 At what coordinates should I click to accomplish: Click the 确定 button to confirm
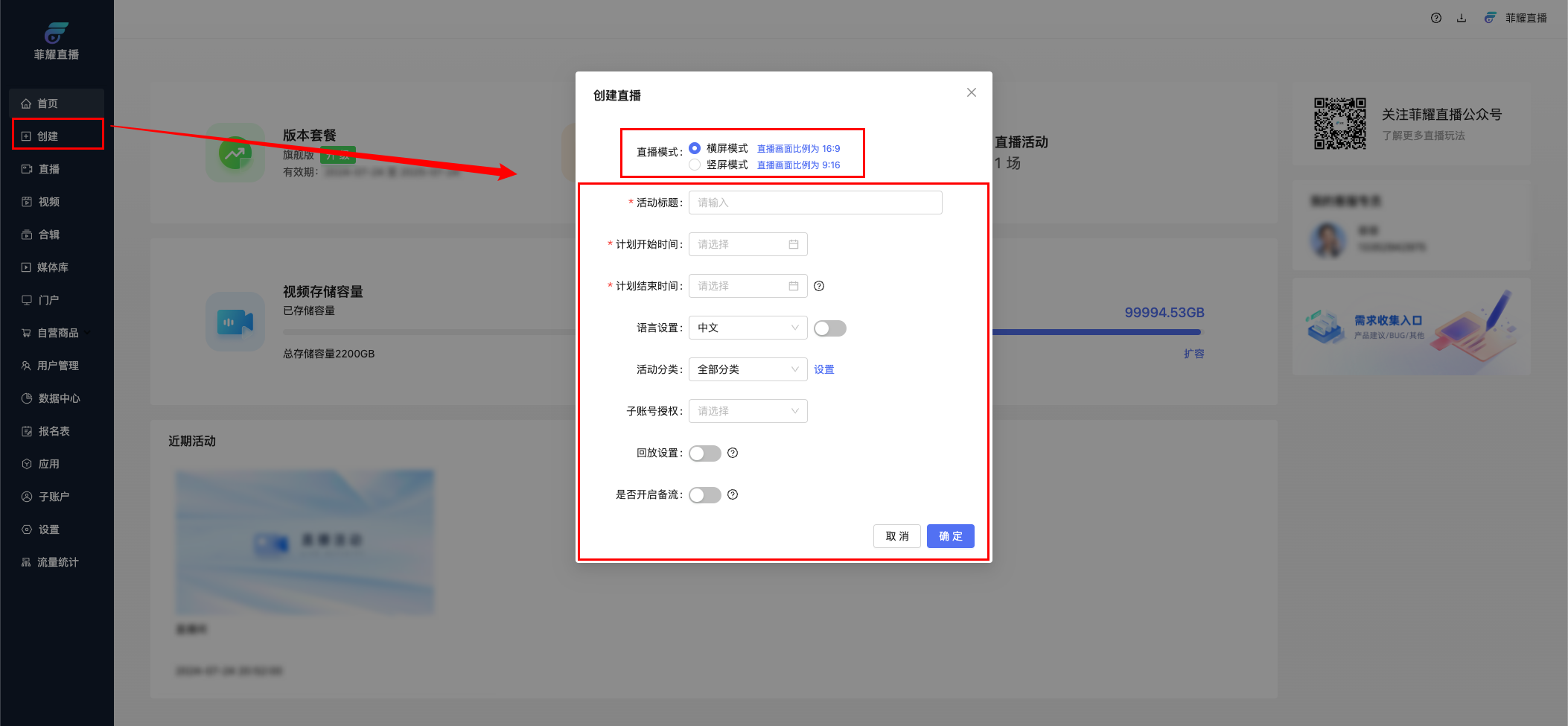[950, 536]
